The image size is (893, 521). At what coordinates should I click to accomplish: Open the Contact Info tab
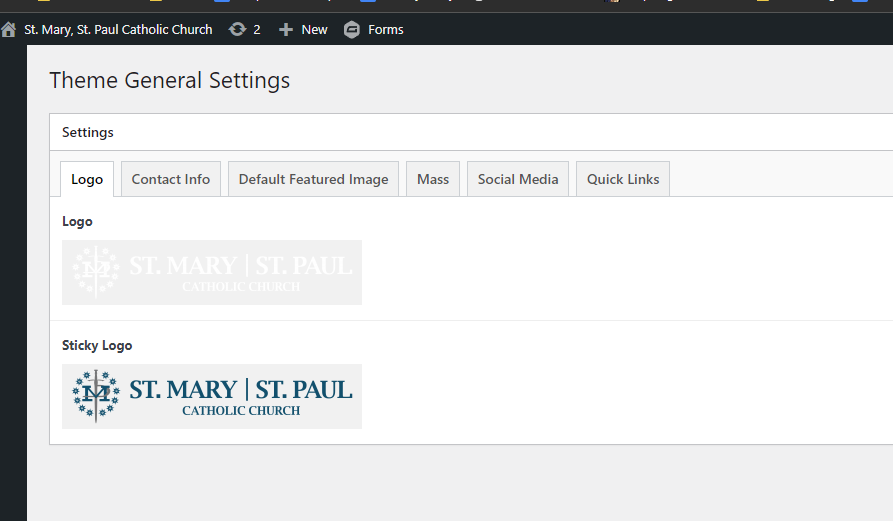point(171,179)
